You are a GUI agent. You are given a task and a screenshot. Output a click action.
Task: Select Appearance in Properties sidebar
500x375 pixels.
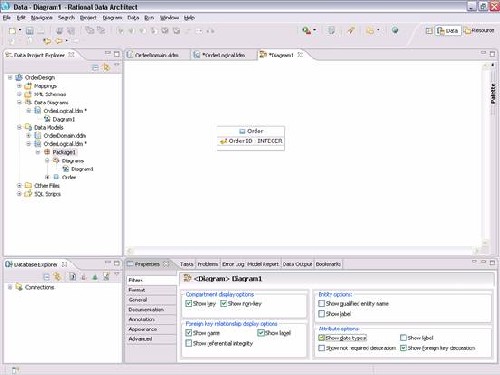click(151, 329)
